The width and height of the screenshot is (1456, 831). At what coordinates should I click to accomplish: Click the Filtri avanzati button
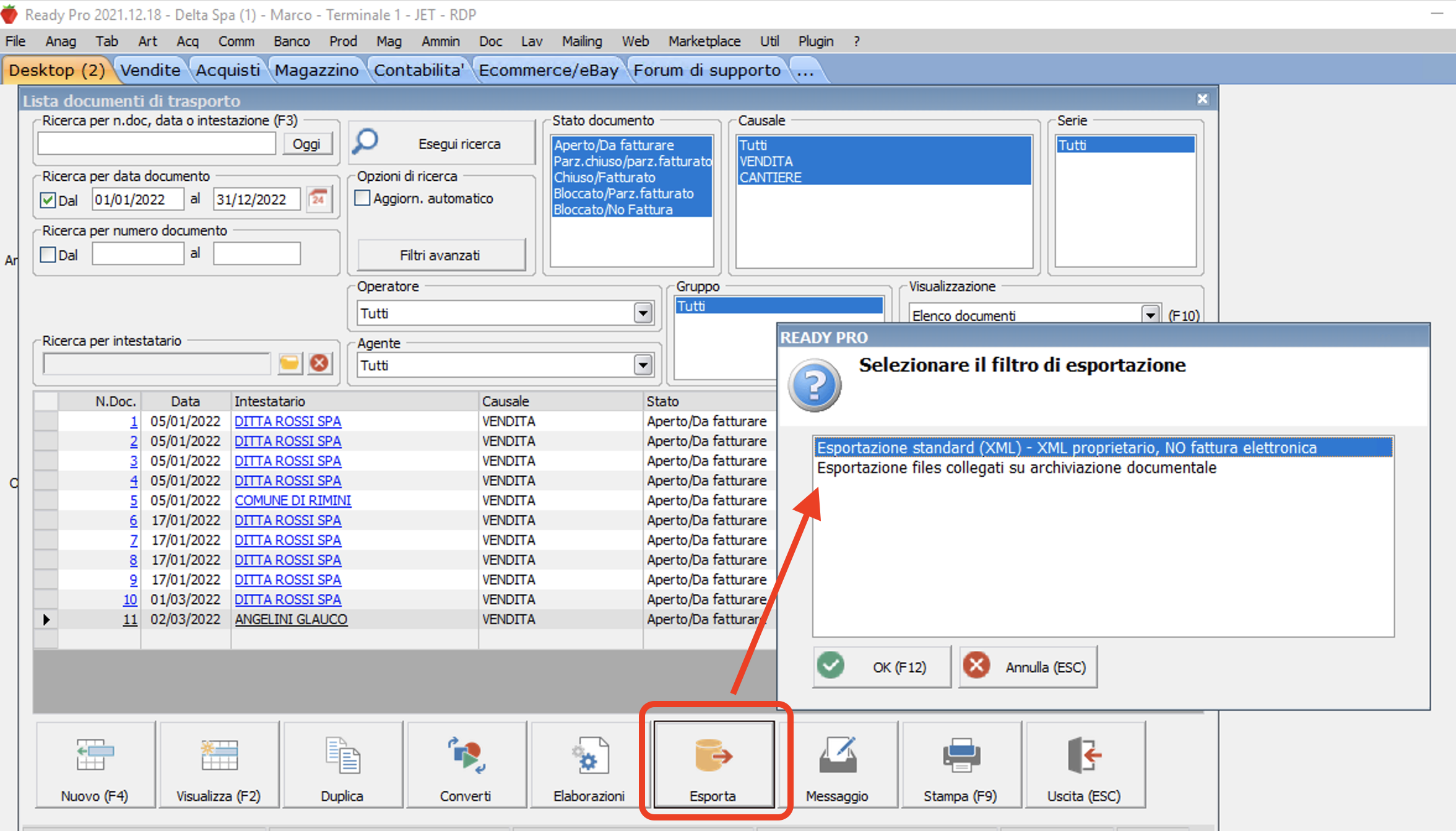pos(441,255)
